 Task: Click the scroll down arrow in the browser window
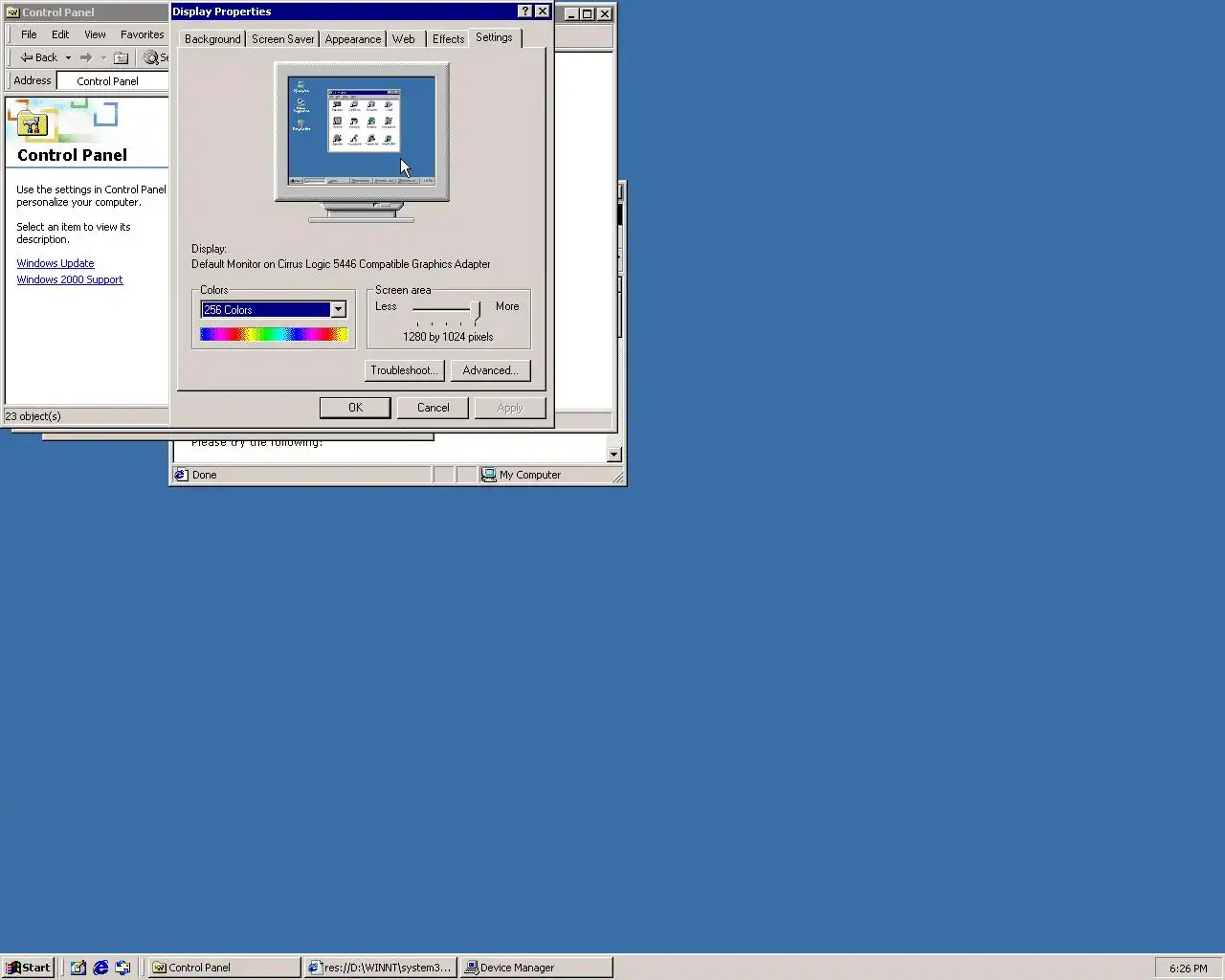click(613, 455)
